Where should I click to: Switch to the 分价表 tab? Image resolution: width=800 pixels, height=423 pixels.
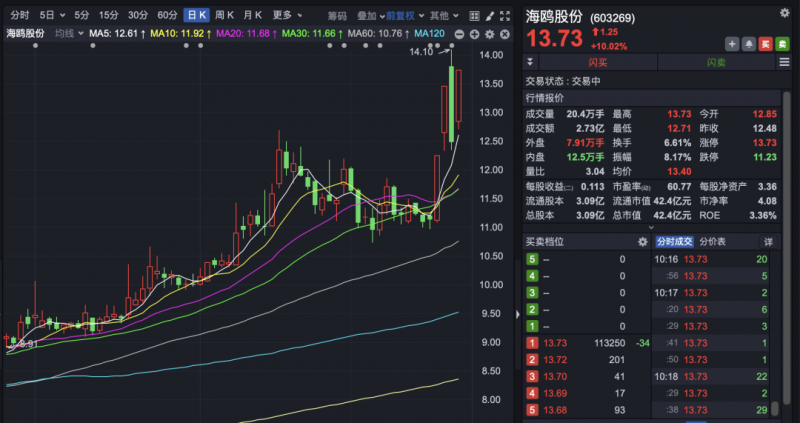tap(712, 242)
